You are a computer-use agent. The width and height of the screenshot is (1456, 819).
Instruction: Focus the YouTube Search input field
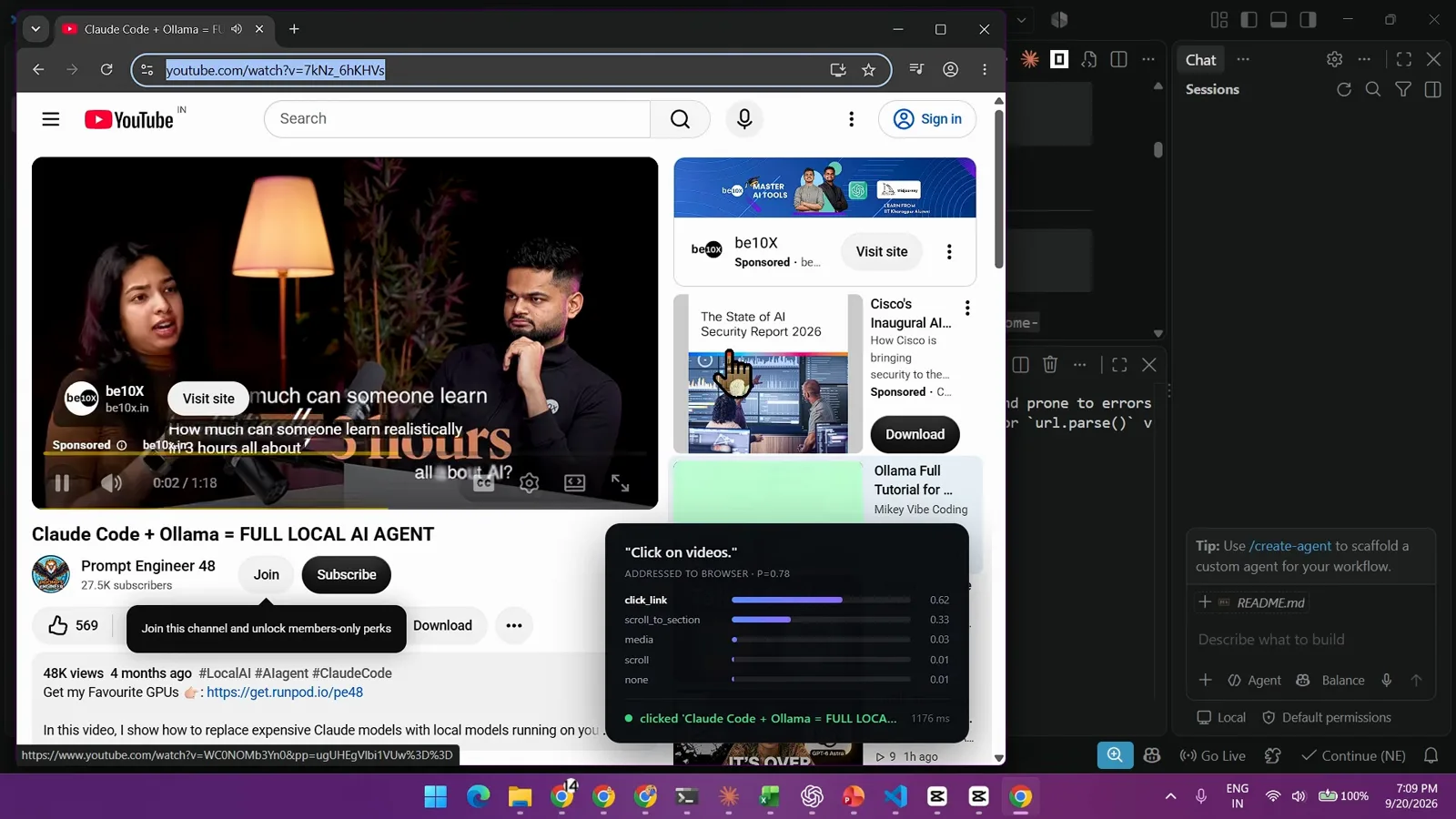point(458,119)
